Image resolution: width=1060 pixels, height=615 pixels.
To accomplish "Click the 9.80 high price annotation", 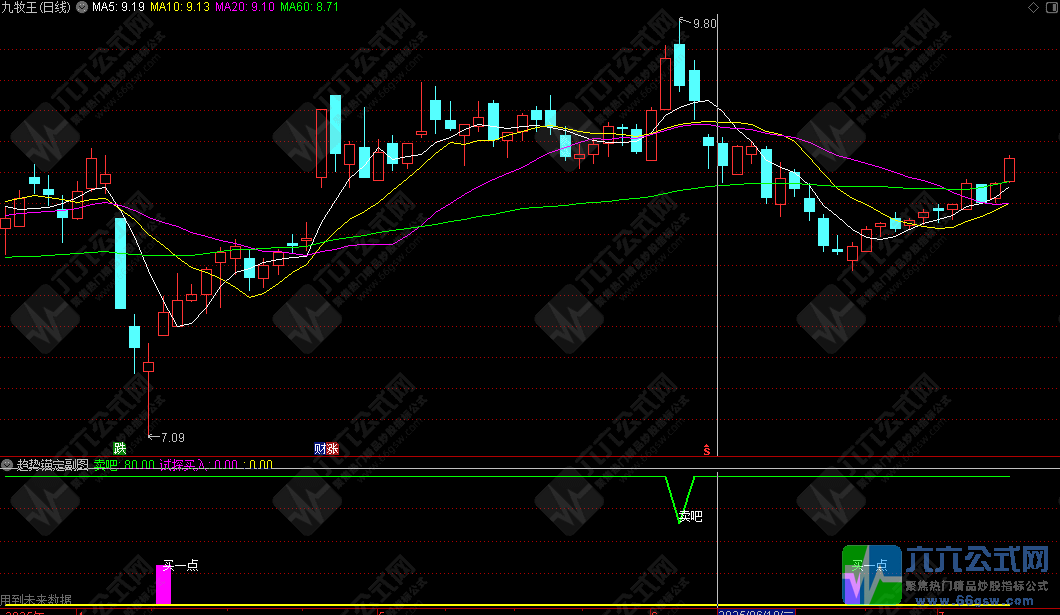I will point(704,23).
